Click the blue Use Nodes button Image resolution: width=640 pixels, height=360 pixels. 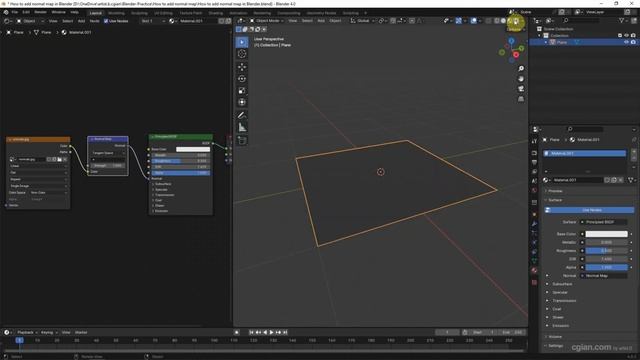point(589,210)
